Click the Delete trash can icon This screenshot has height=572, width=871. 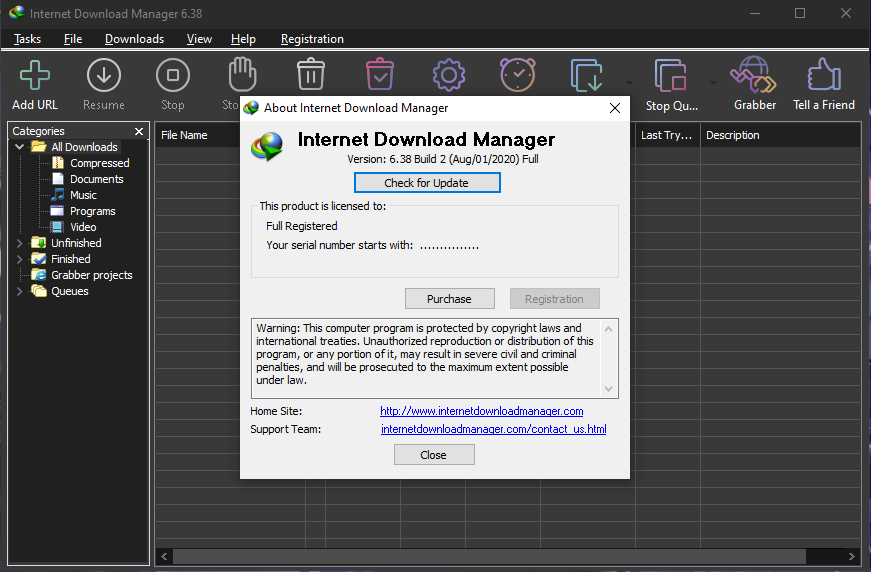click(311, 74)
